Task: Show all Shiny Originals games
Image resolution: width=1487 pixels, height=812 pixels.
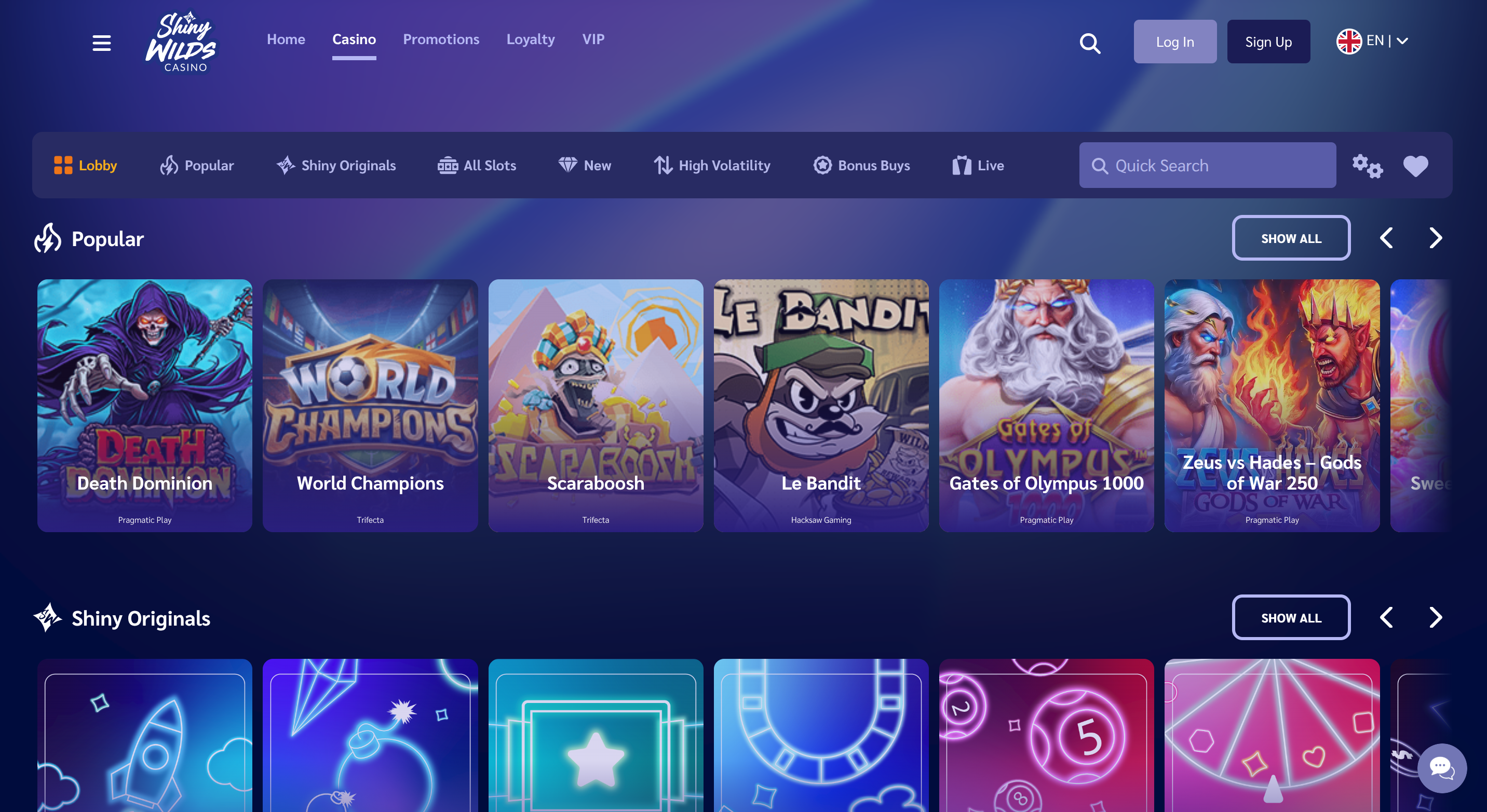Action: 1291,617
